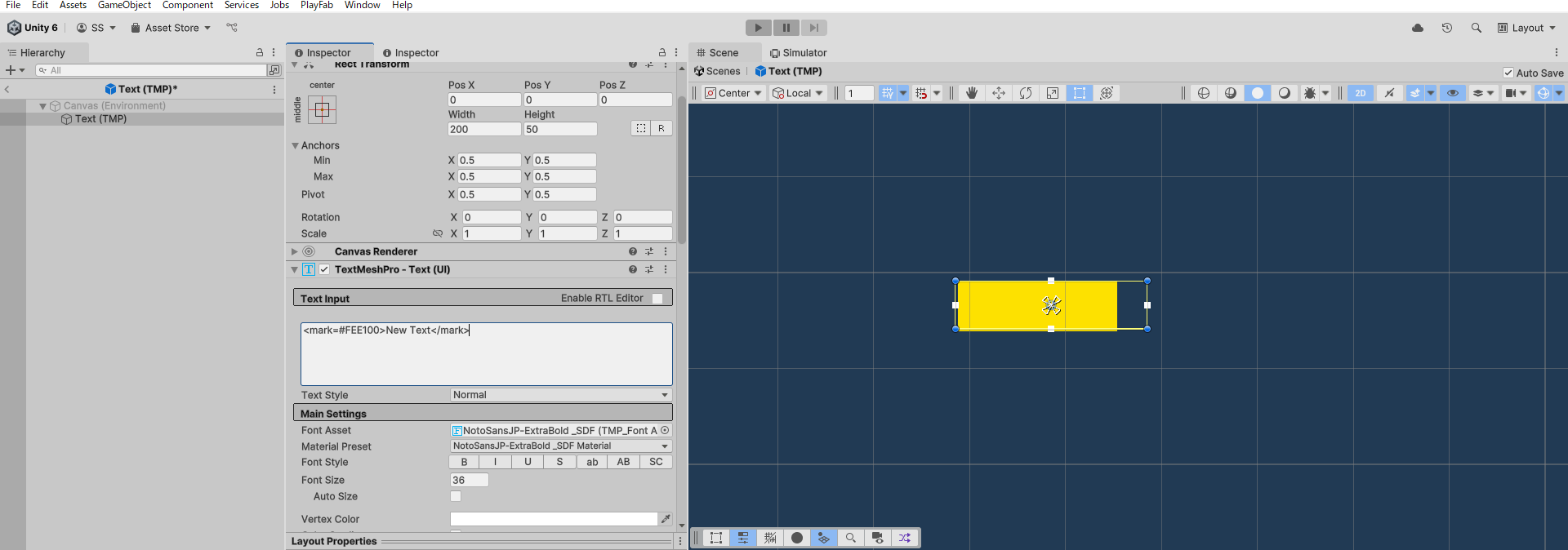This screenshot has height=550, width=1568.
Task: Disable the TextMeshPro component checkbox
Action: point(324,269)
